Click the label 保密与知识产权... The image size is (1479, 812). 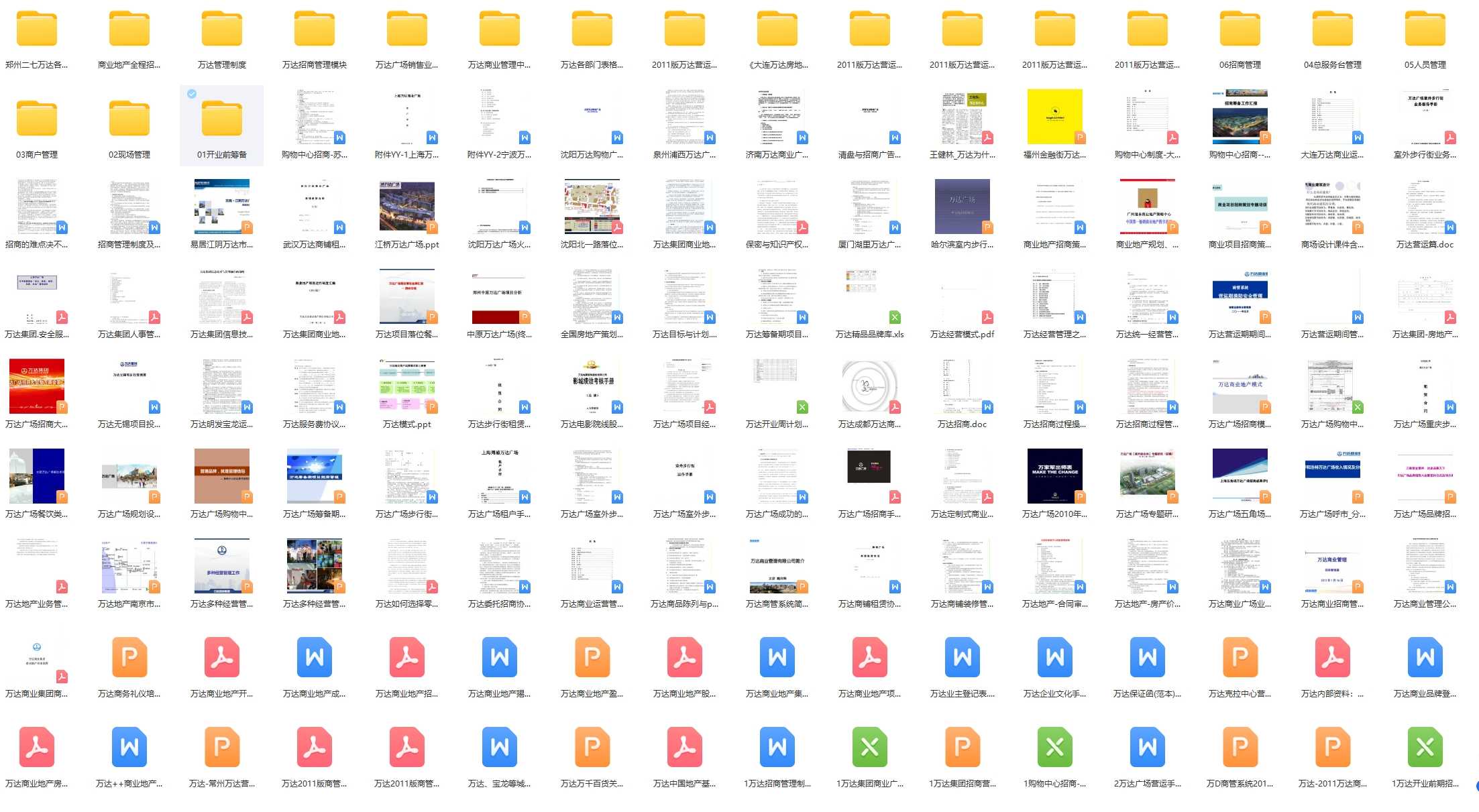coord(777,245)
